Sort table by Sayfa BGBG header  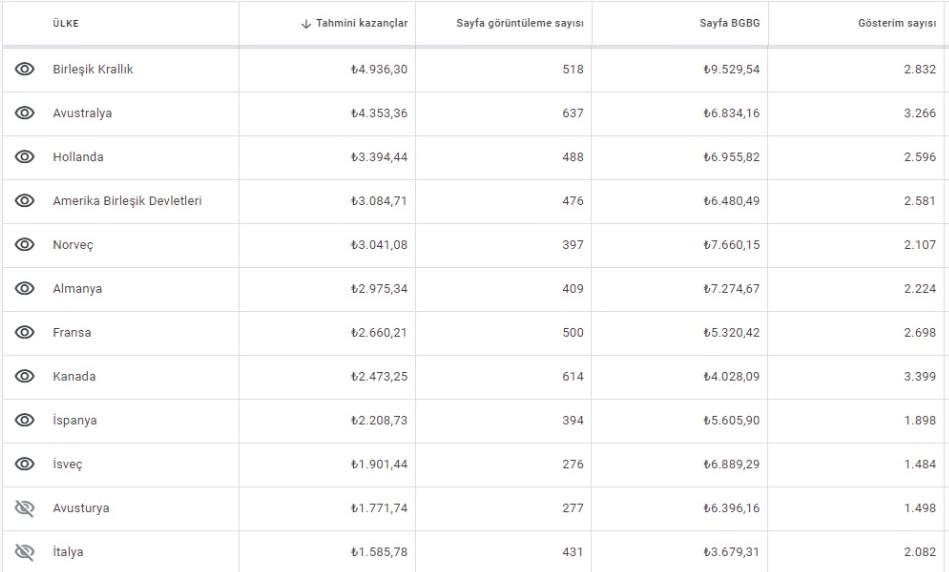tap(729, 23)
